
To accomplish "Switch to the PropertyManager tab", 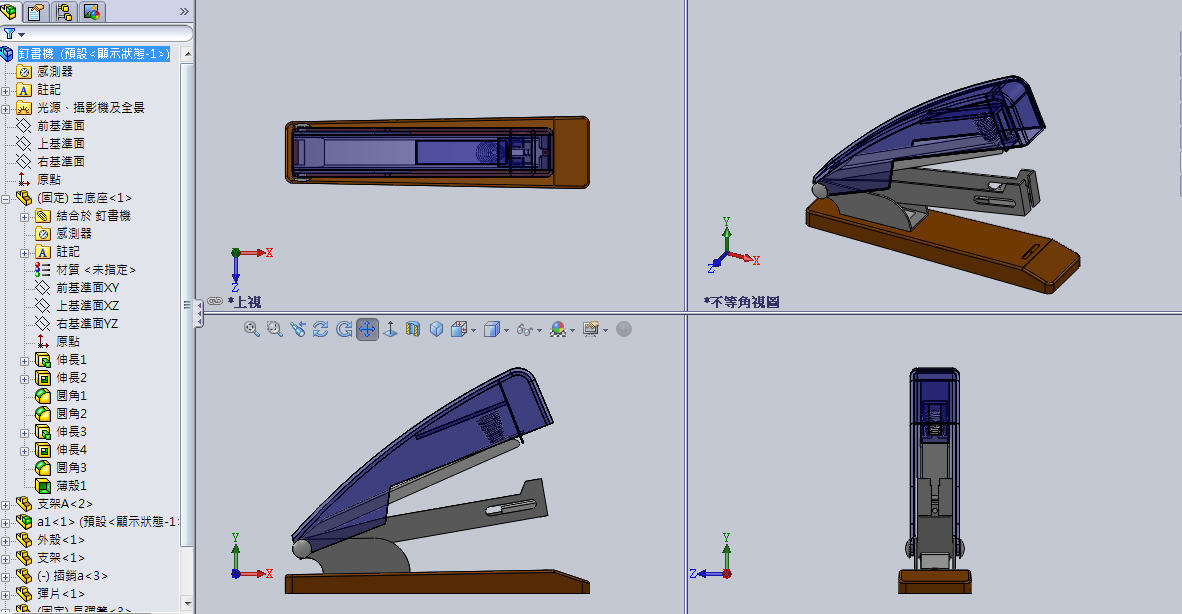I will 35,11.
